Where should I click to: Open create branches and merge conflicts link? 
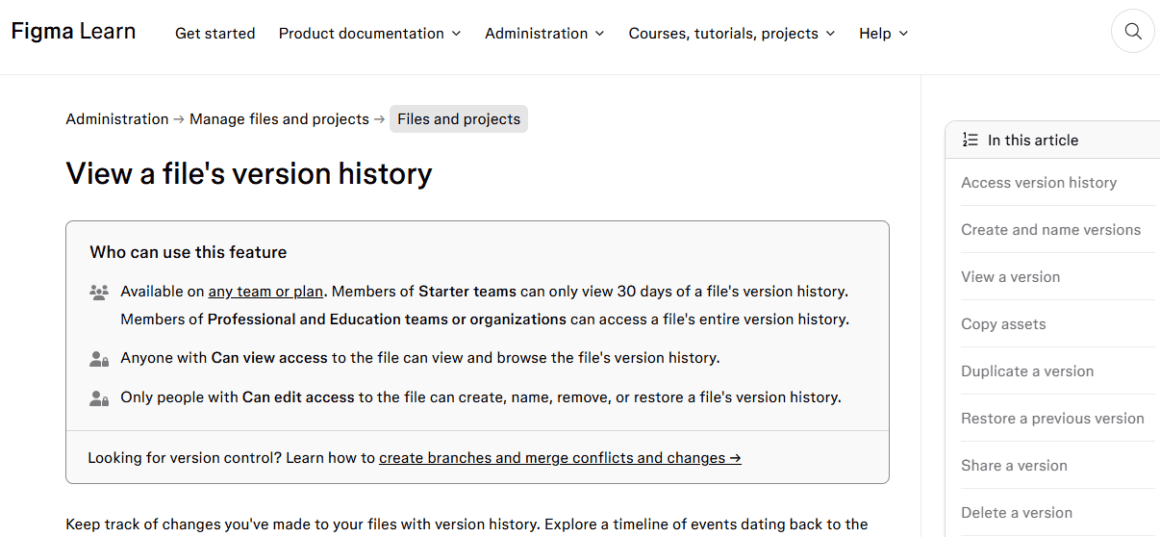(560, 458)
